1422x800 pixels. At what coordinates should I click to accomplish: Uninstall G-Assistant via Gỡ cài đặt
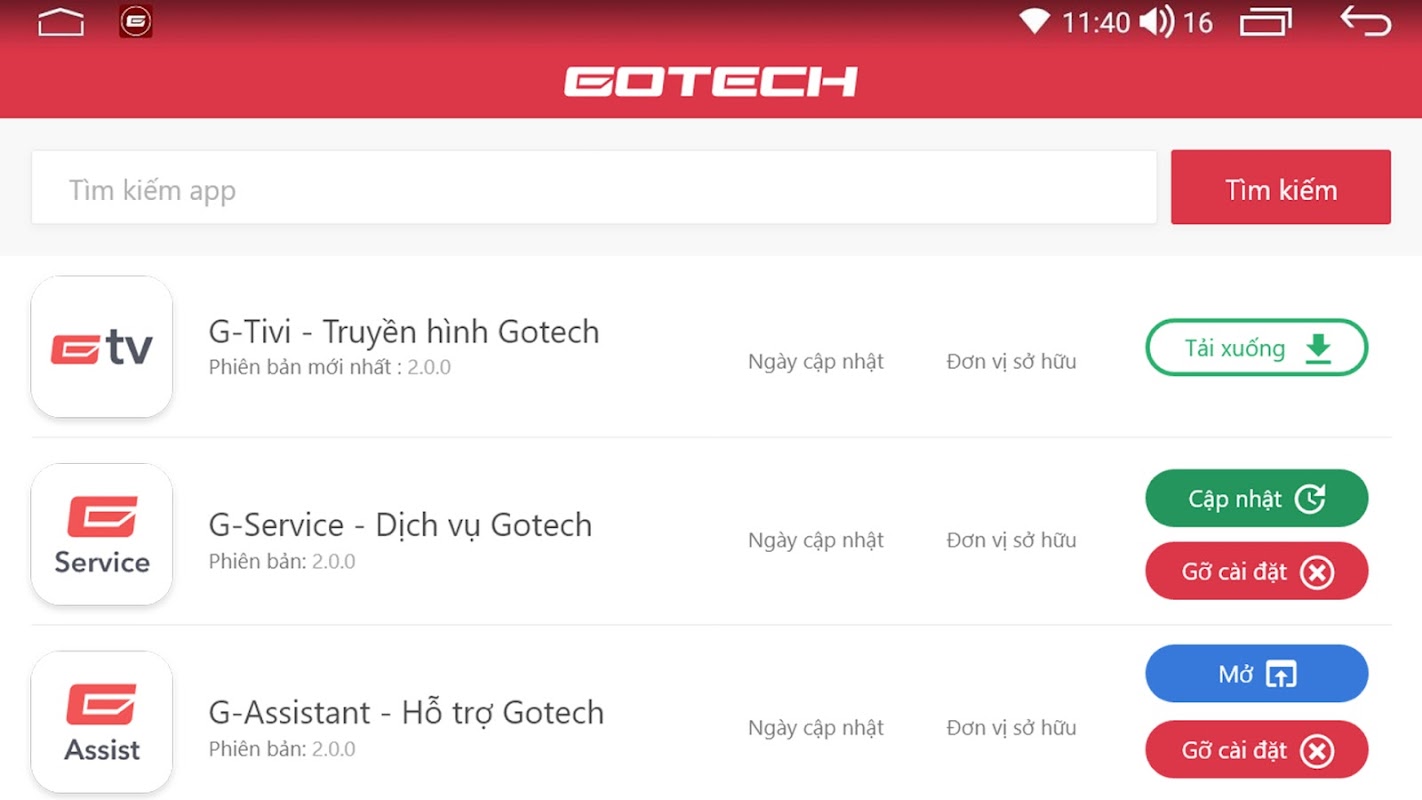pyautogui.click(x=1257, y=749)
